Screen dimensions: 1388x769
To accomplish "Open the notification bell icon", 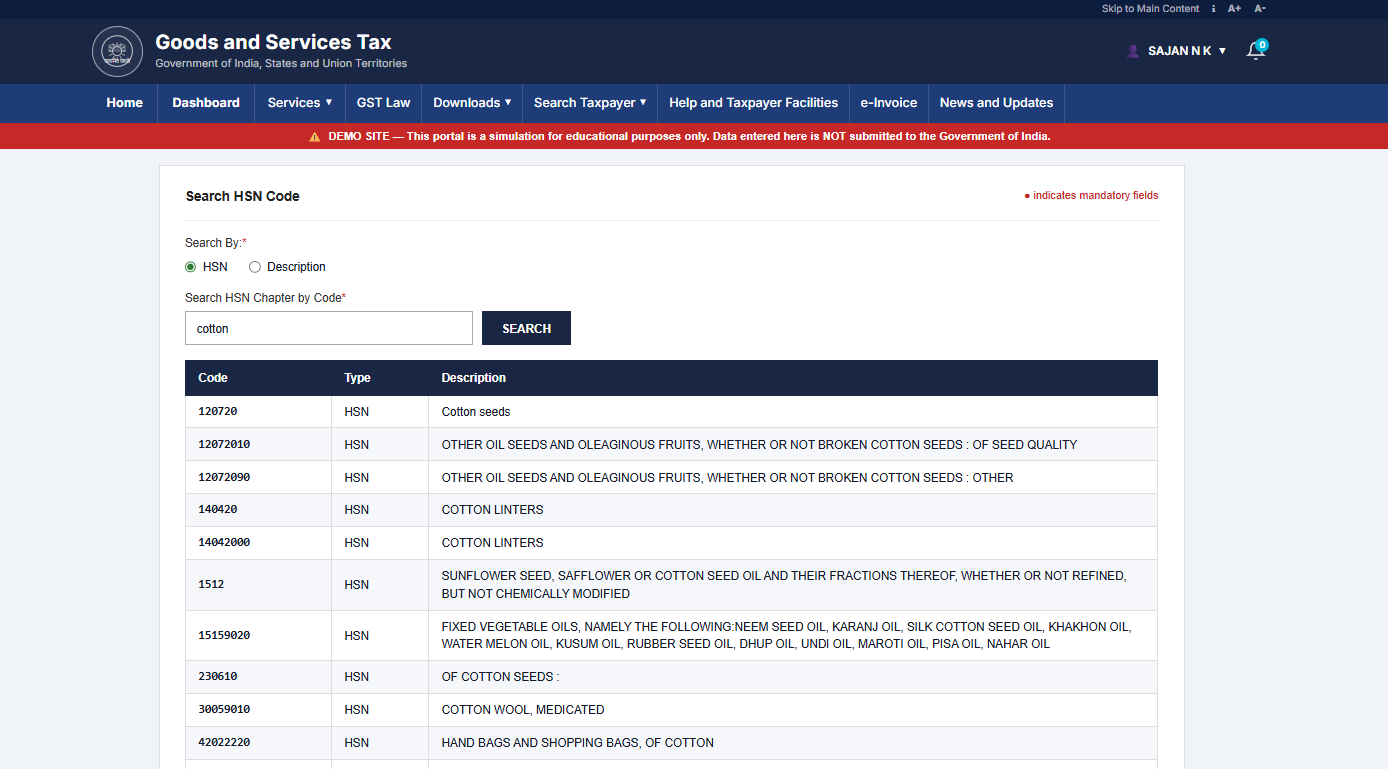I will pos(1256,50).
